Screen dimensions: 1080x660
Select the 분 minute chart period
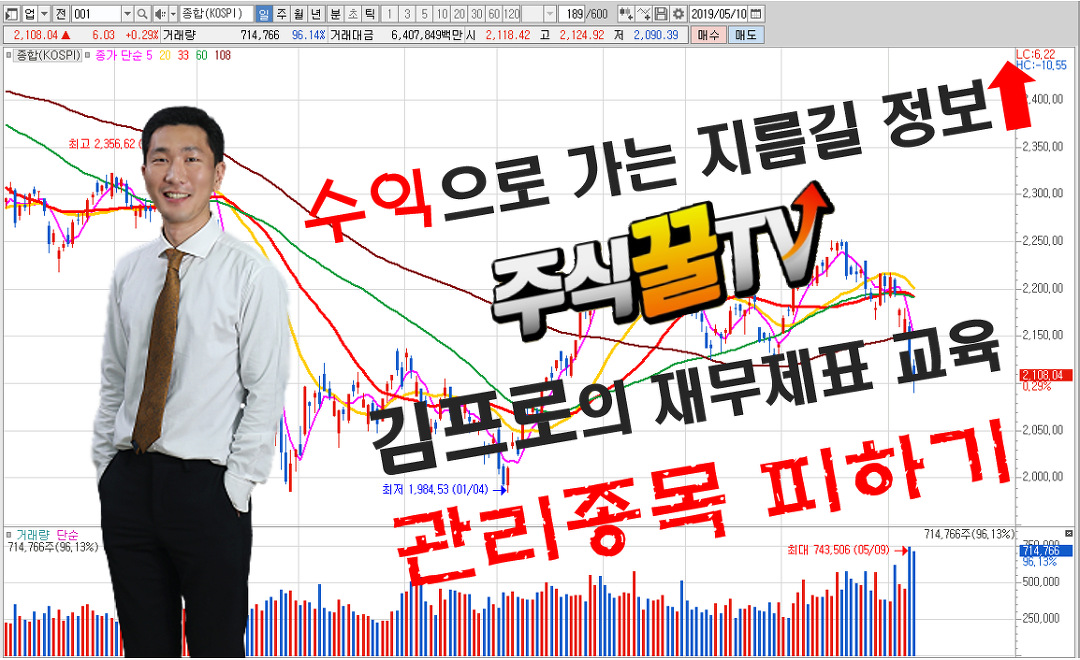(x=335, y=14)
